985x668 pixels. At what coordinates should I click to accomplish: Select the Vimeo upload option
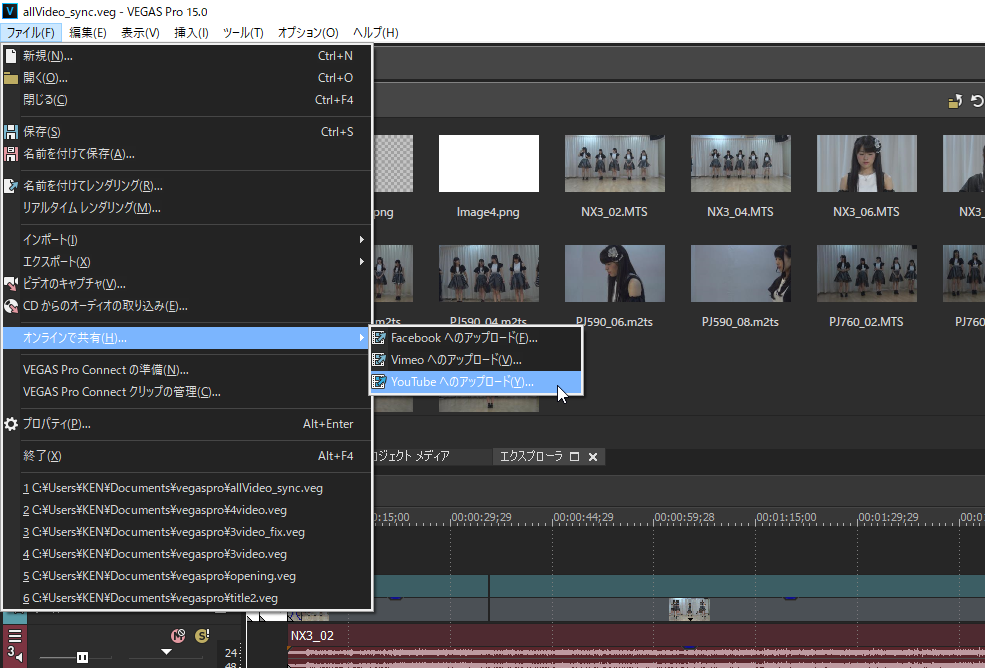456,360
